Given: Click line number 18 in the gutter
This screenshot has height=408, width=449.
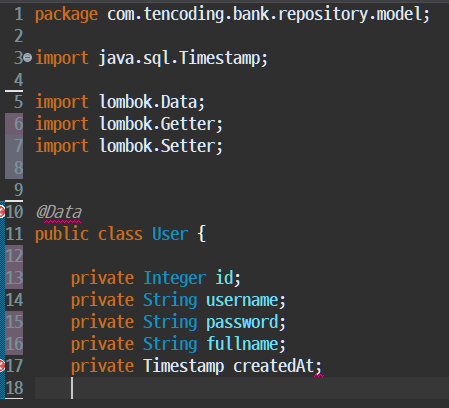Looking at the screenshot, I should 14,388.
